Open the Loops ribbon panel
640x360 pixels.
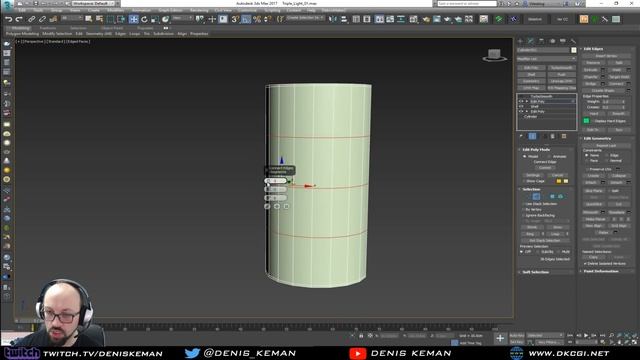coord(134,34)
